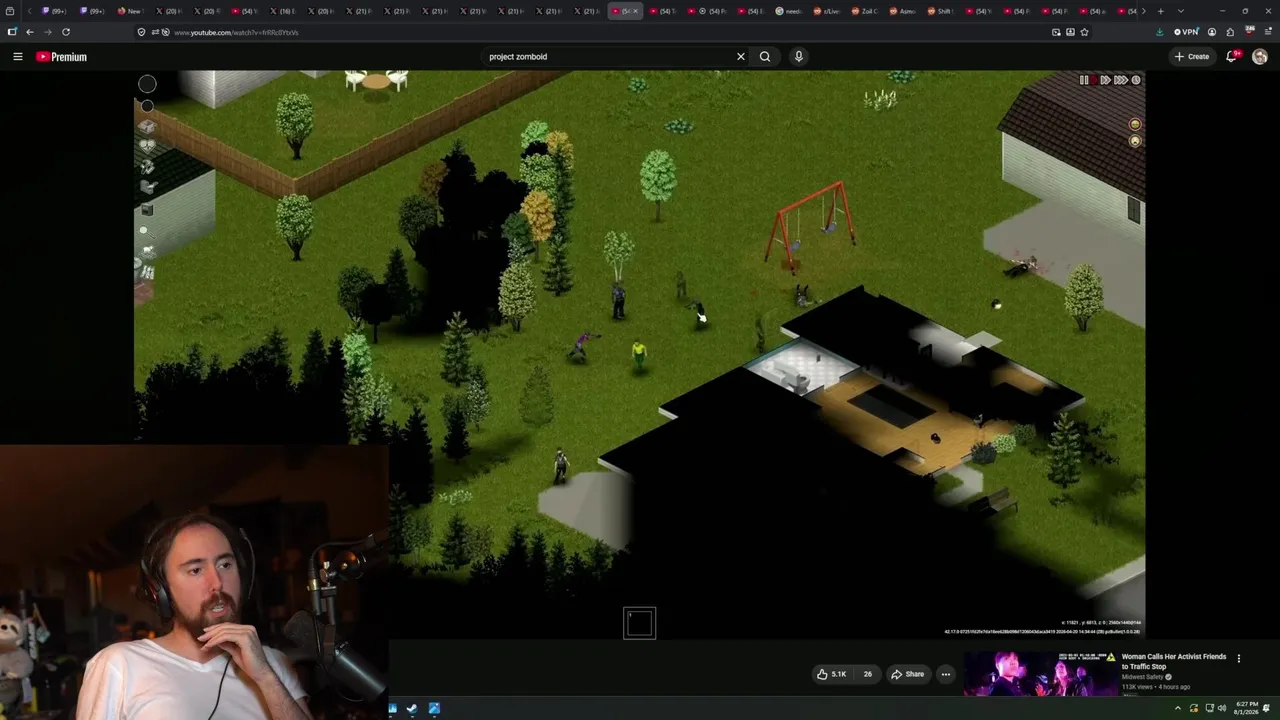Open the YouTube guide hamburger menu
1280x720 pixels.
tap(18, 57)
